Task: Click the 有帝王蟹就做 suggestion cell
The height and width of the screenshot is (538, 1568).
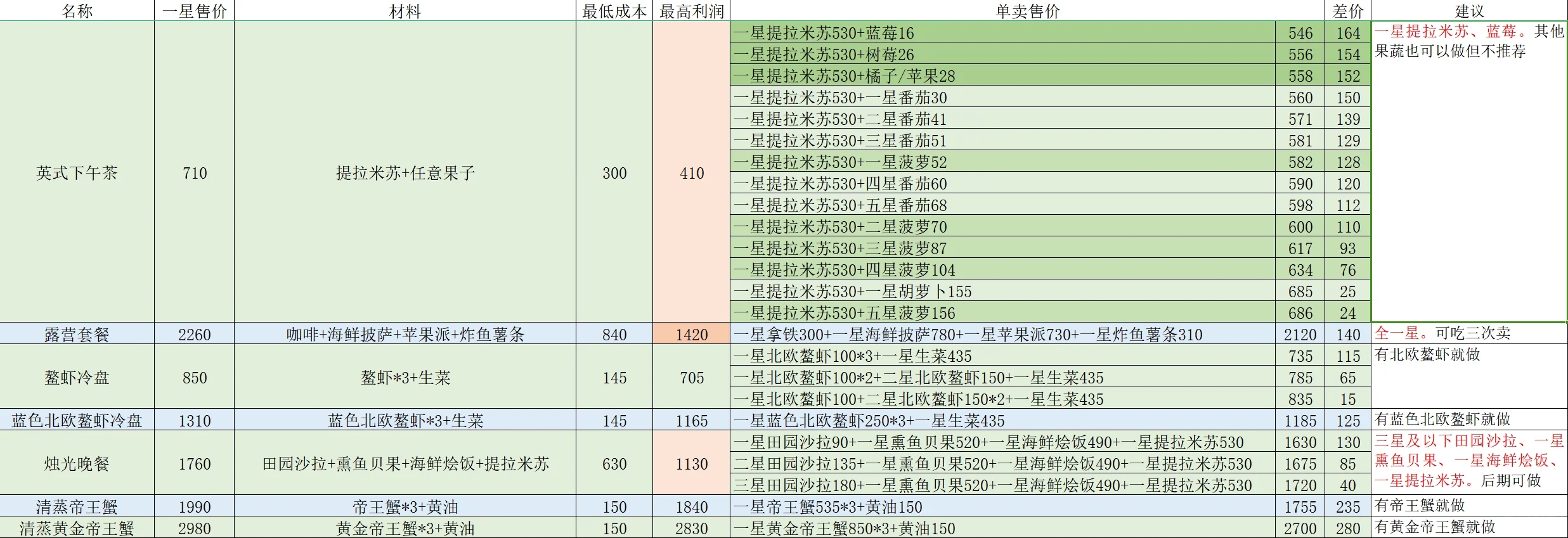Action: pyautogui.click(x=1469, y=506)
